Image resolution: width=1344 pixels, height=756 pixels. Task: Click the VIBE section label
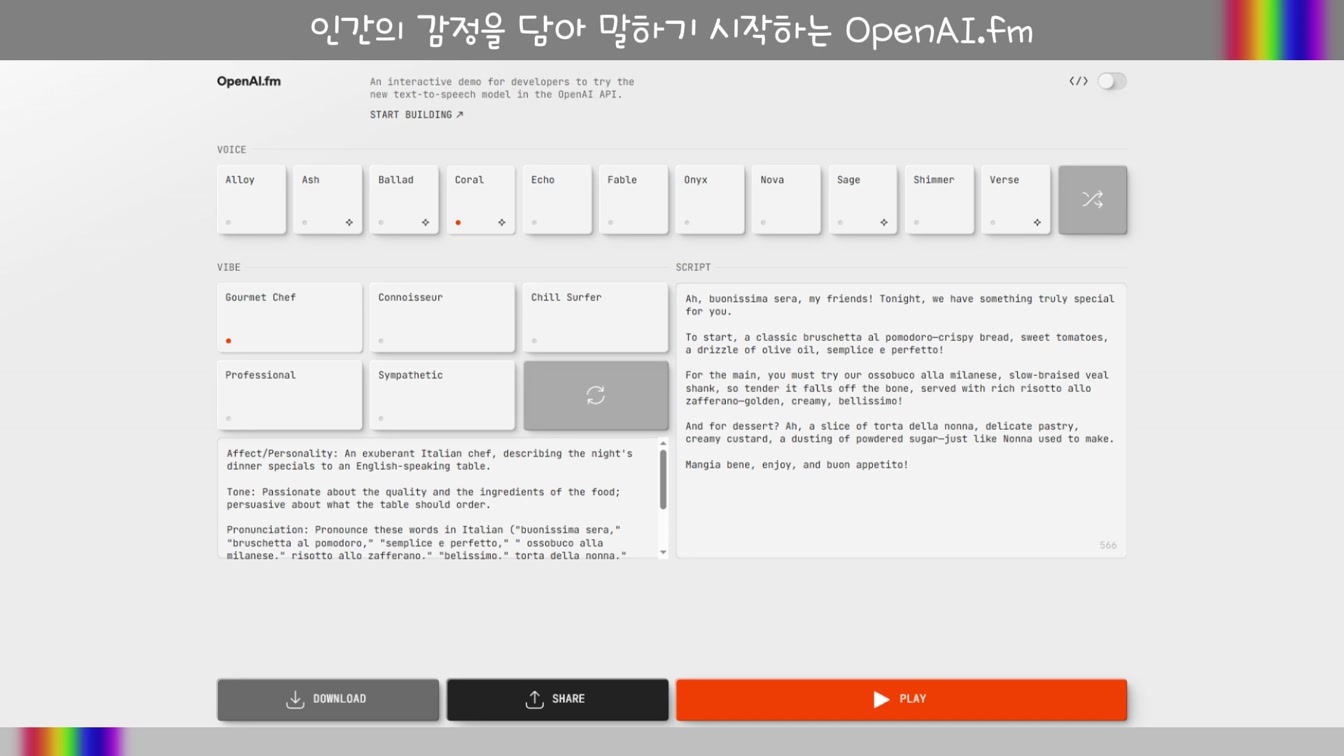click(x=229, y=268)
